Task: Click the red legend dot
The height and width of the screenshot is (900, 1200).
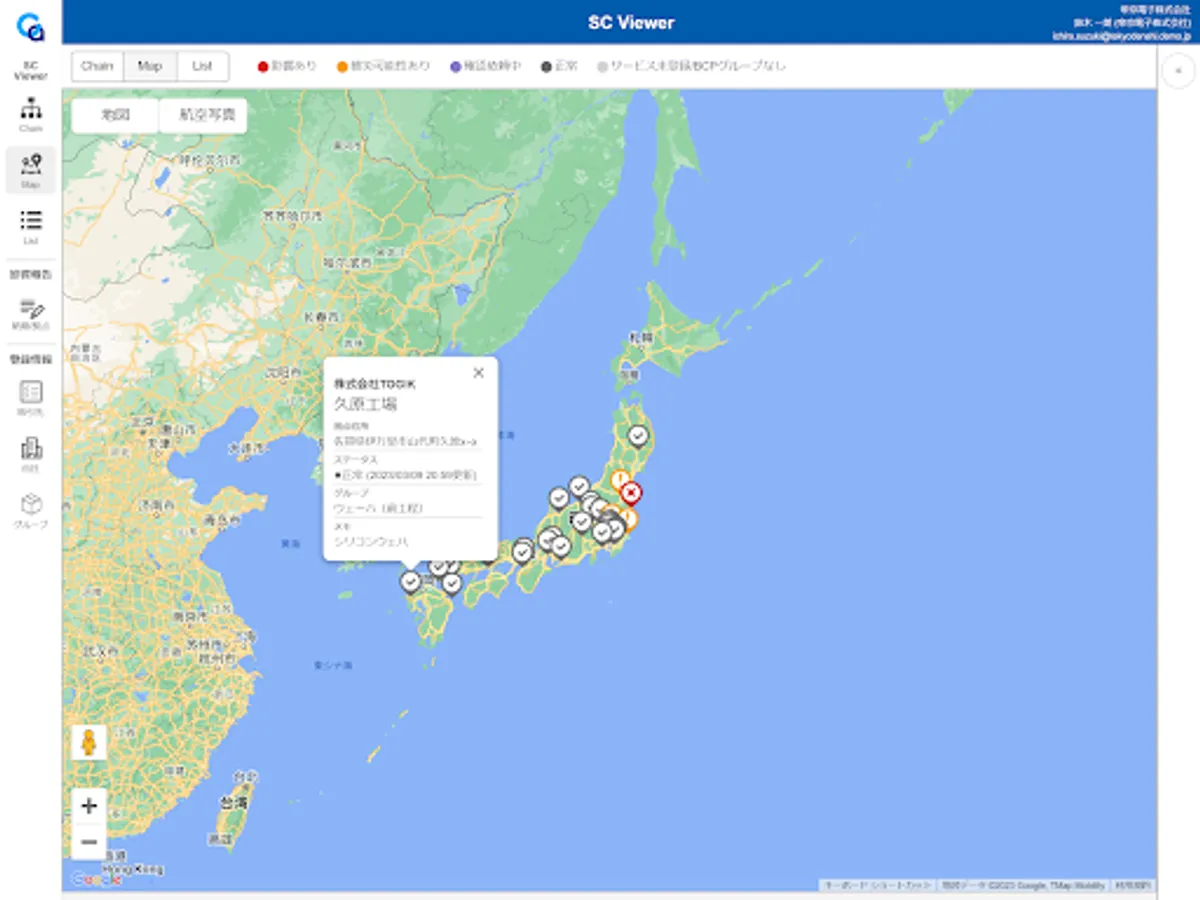Action: click(263, 67)
